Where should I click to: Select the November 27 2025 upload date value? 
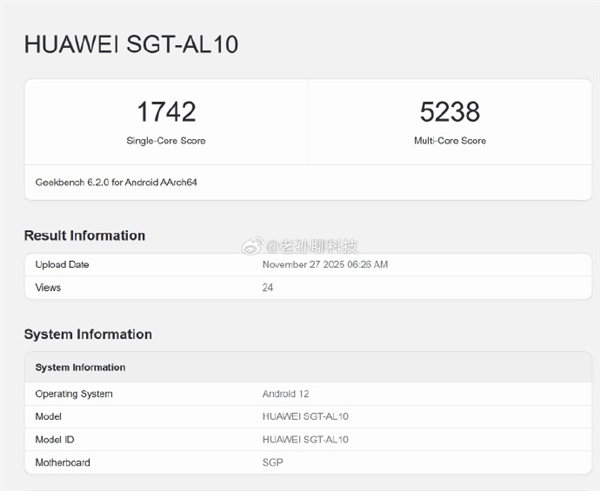(x=325, y=265)
